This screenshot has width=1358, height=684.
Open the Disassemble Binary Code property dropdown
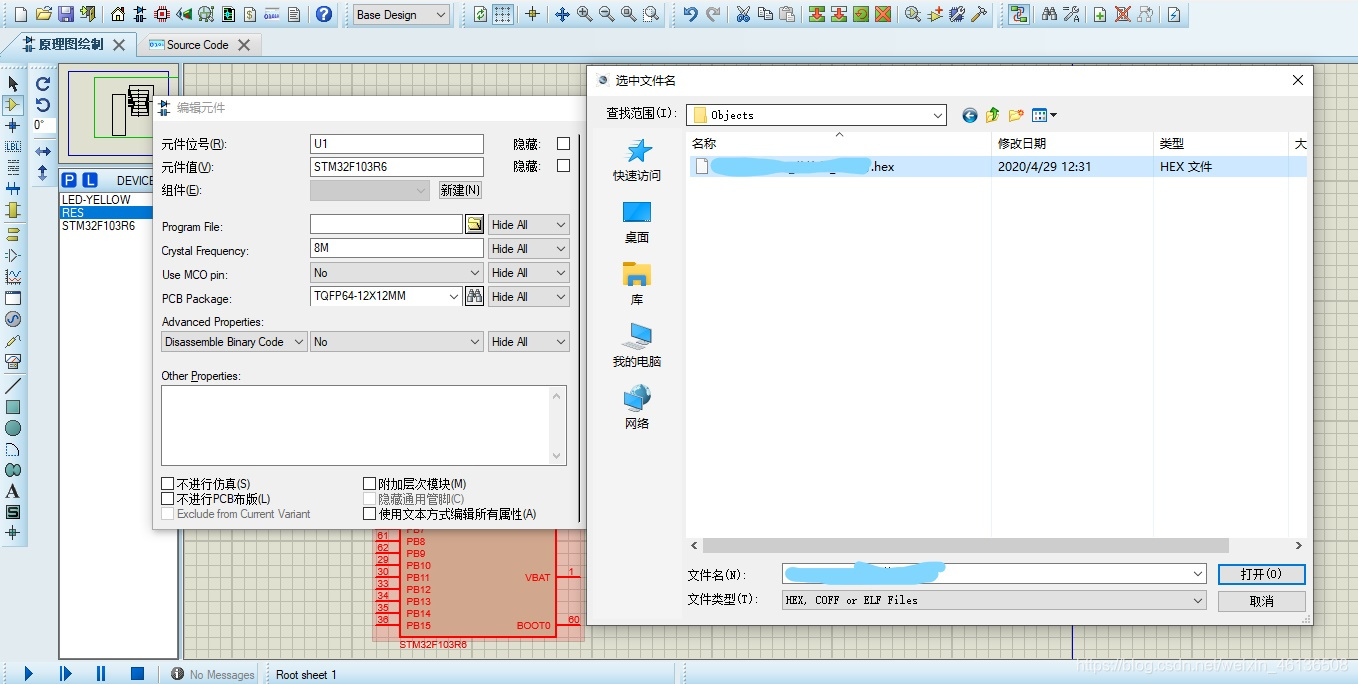click(234, 342)
